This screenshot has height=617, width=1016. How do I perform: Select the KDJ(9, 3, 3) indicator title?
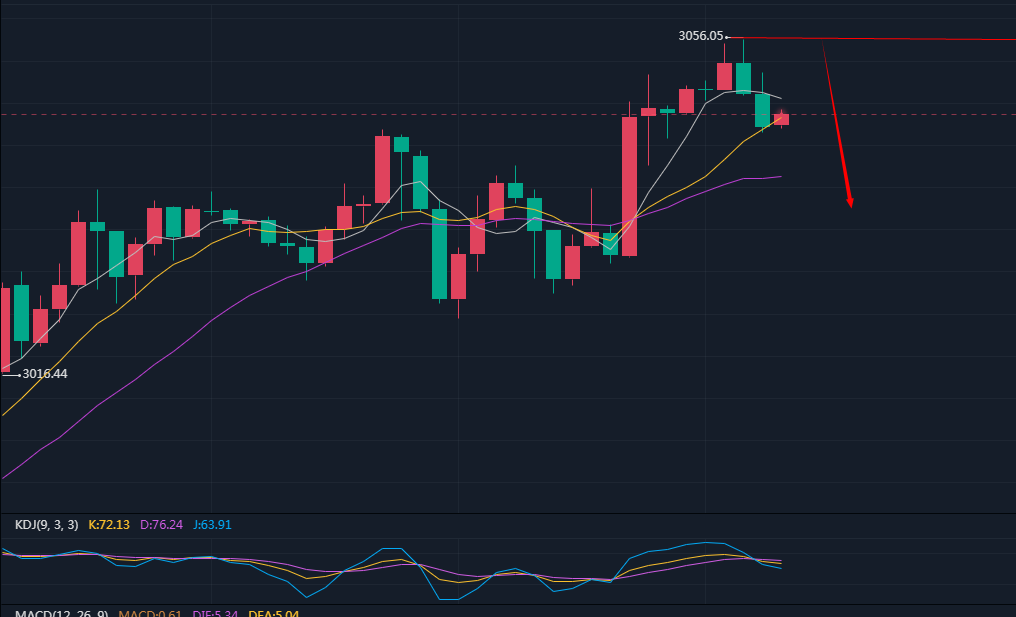tap(47, 524)
